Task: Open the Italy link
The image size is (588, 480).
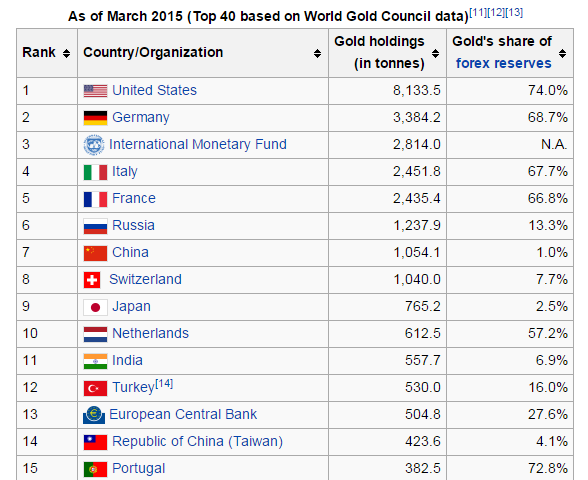Action: click(x=124, y=171)
